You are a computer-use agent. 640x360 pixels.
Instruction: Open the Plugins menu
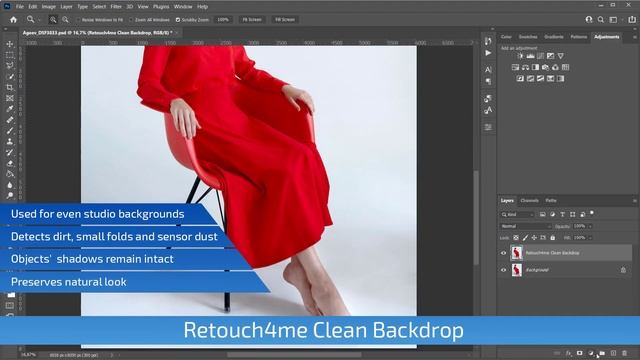161,7
